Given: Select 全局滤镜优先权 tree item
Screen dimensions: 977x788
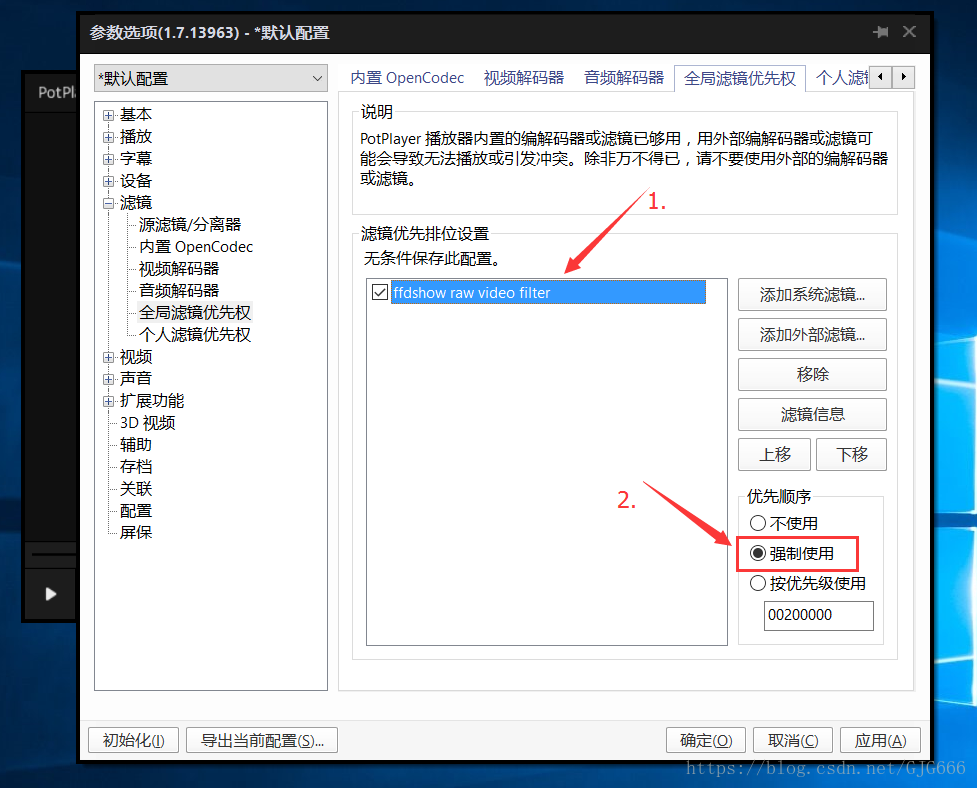Looking at the screenshot, I should 194,313.
